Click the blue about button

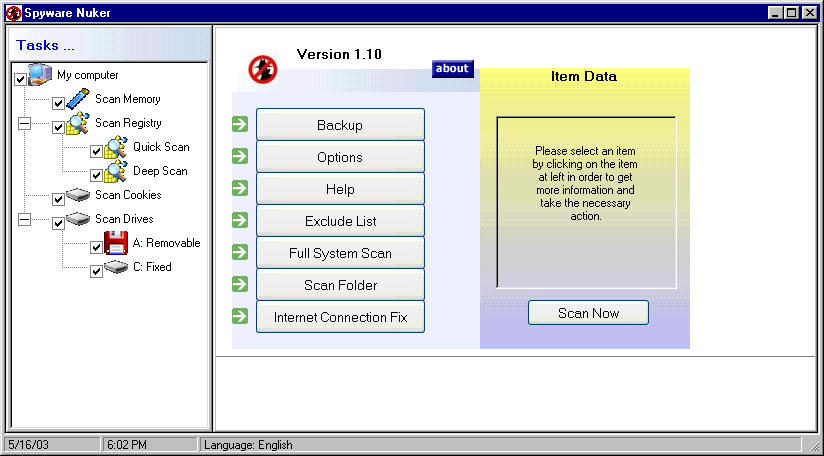pos(452,68)
